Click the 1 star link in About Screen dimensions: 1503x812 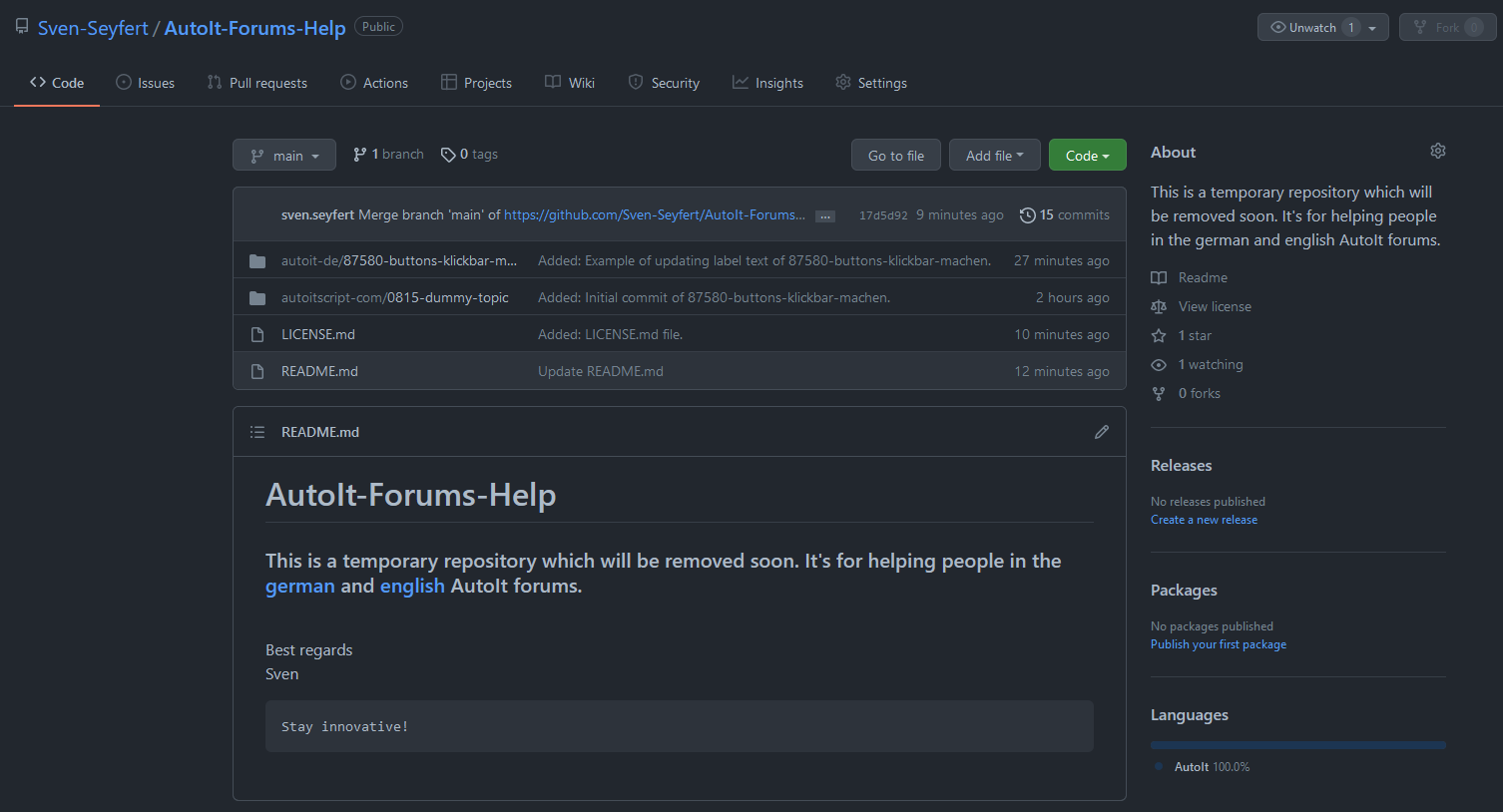pos(1195,336)
